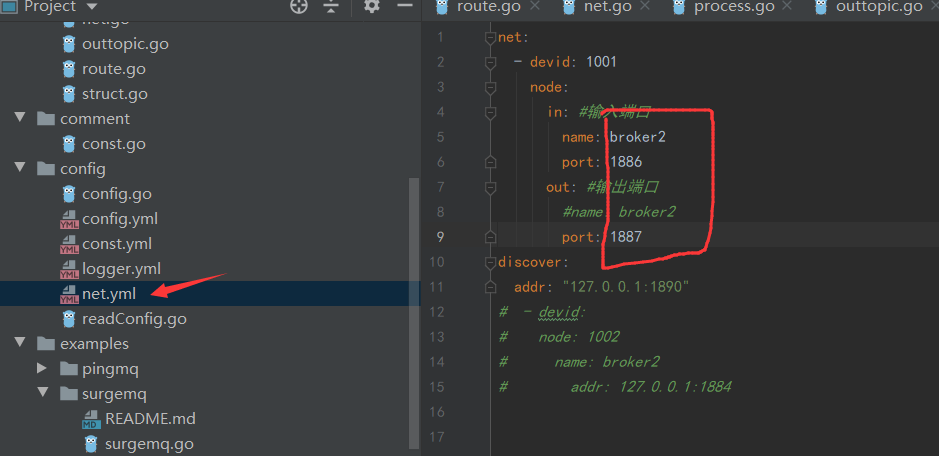The height and width of the screenshot is (456, 939).
Task: Switch to the net.go tab
Action: point(608,7)
